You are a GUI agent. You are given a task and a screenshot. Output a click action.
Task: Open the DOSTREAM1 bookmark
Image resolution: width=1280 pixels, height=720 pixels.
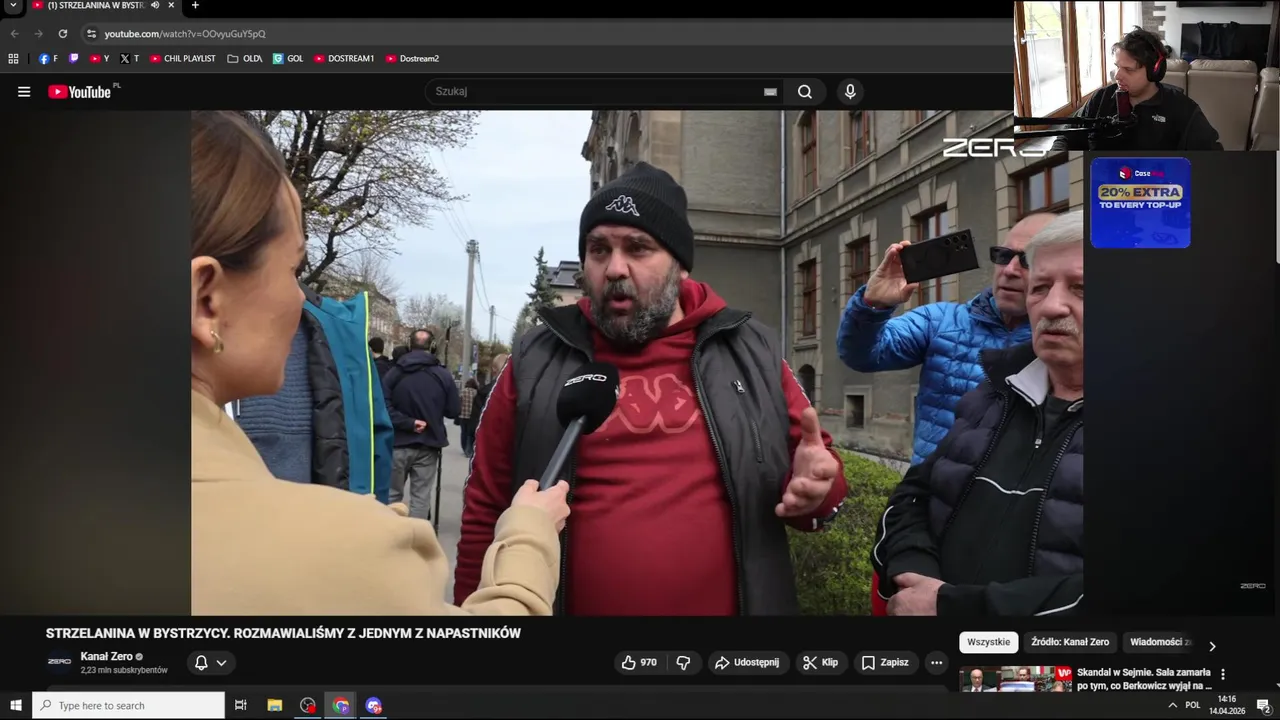344,59
